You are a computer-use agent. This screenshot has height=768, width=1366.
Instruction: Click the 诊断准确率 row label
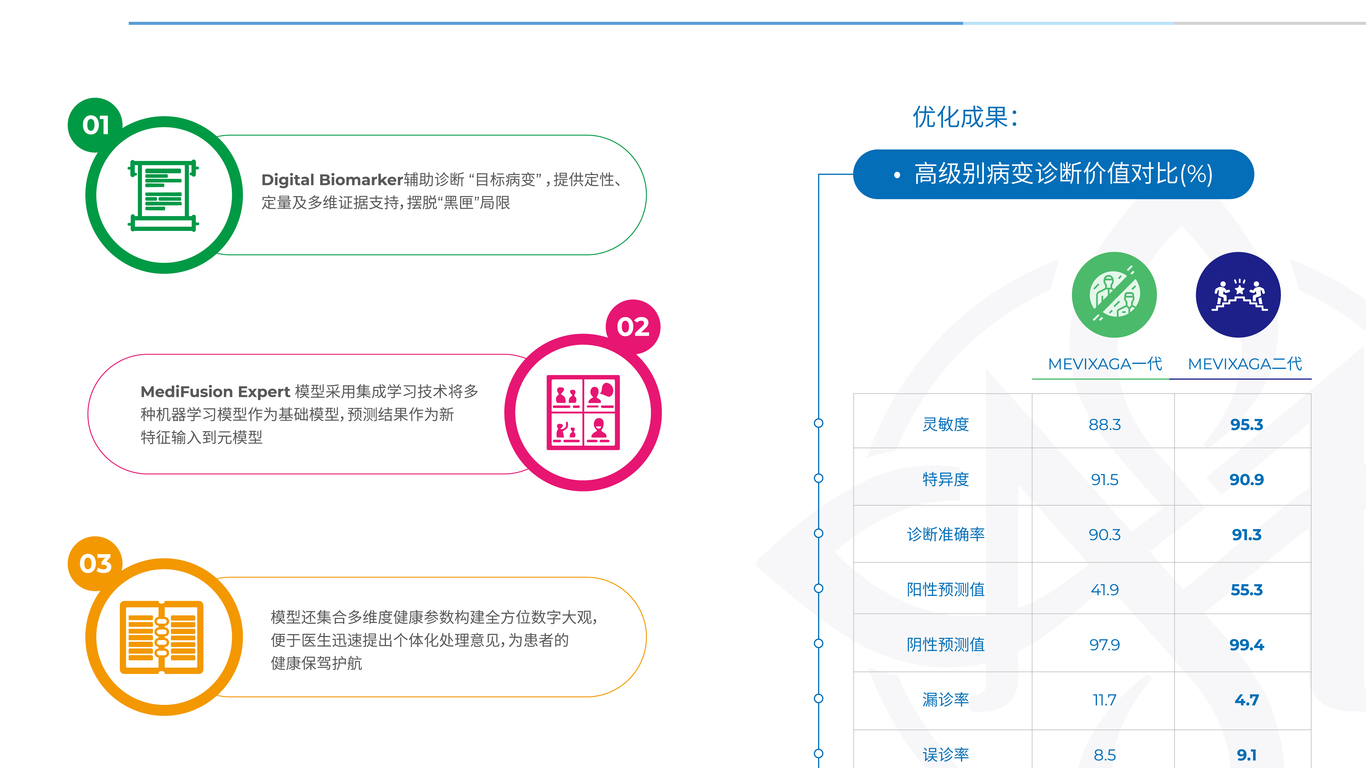pyautogui.click(x=945, y=534)
